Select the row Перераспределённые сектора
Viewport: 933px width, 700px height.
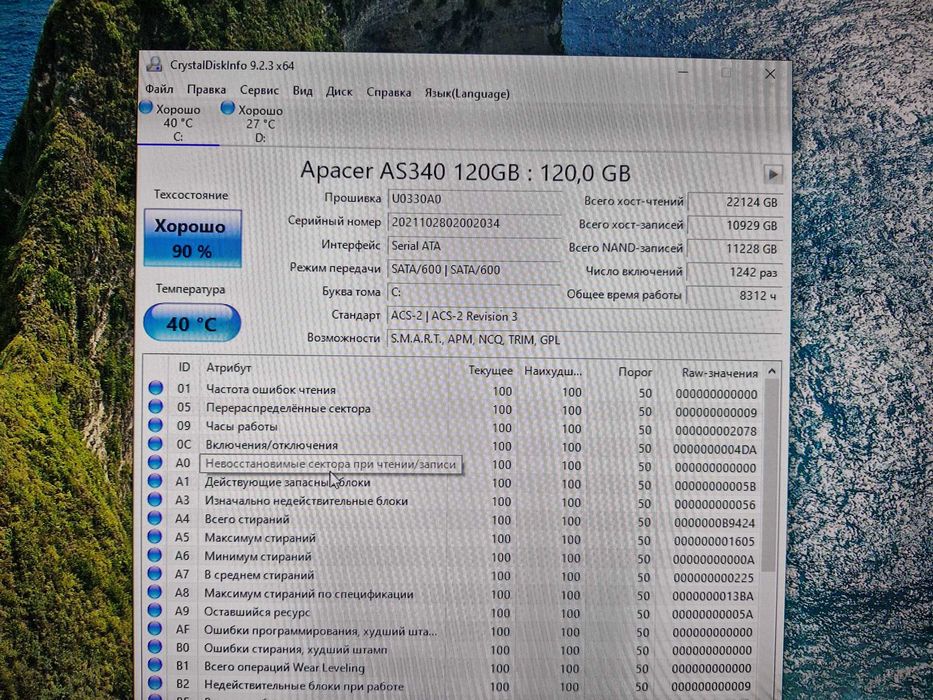453,409
